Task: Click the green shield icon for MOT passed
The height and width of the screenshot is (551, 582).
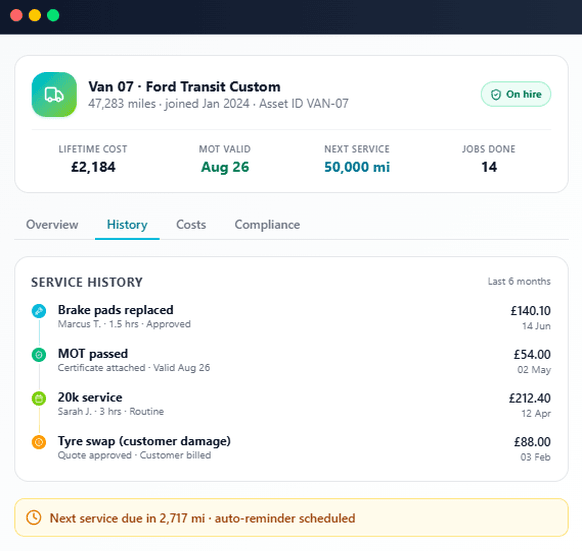Action: tap(39, 355)
